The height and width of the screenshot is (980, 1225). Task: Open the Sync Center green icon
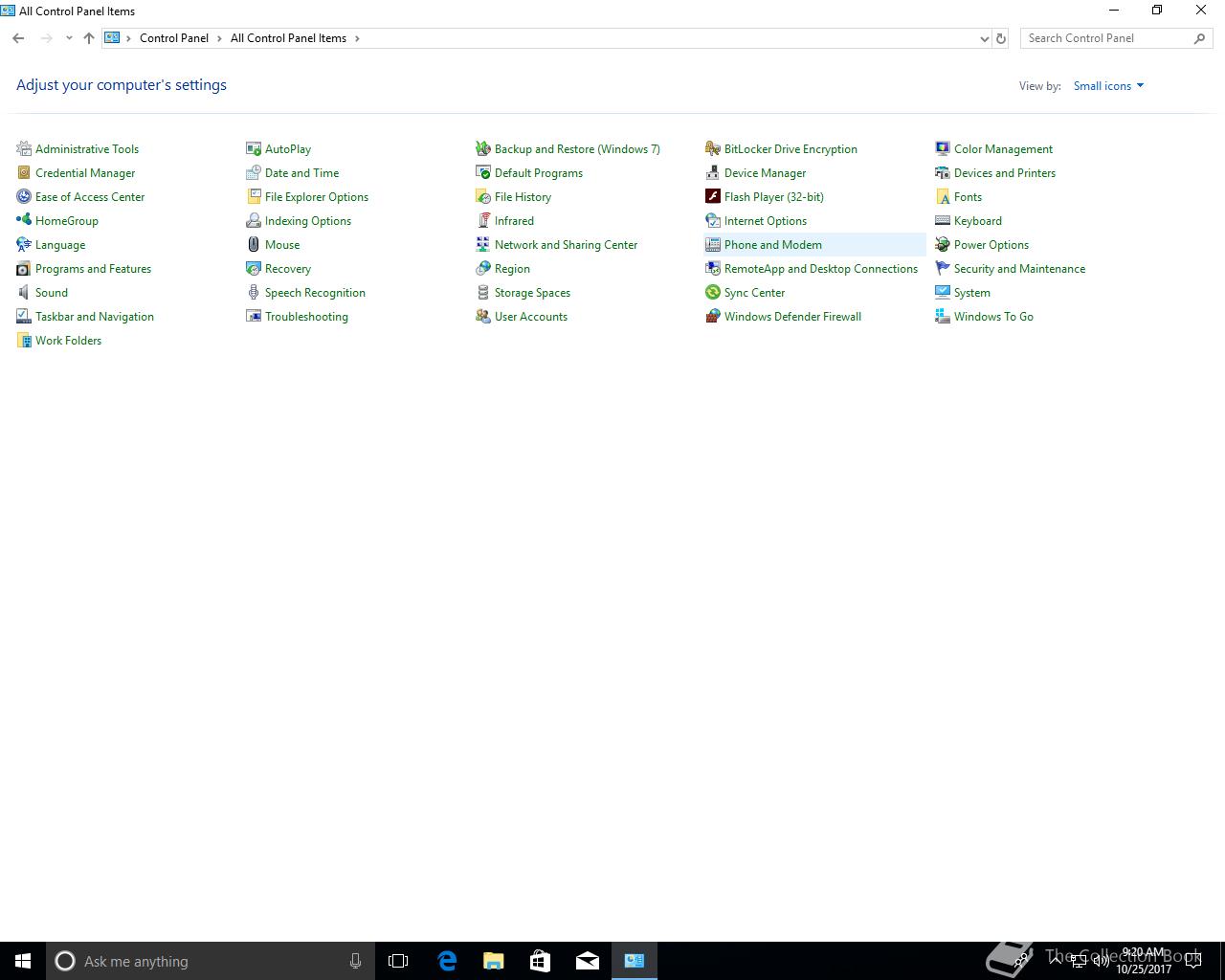pyautogui.click(x=713, y=292)
